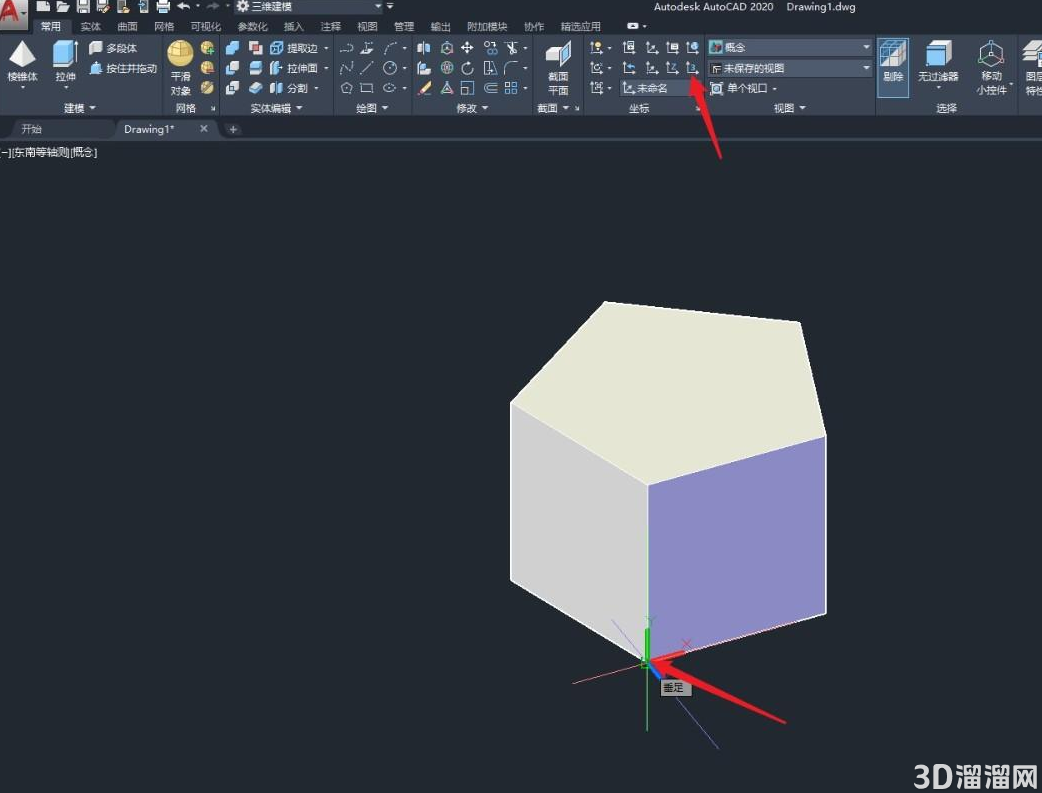Open the 概念 visual style dropdown
1042x793 pixels.
point(789,47)
